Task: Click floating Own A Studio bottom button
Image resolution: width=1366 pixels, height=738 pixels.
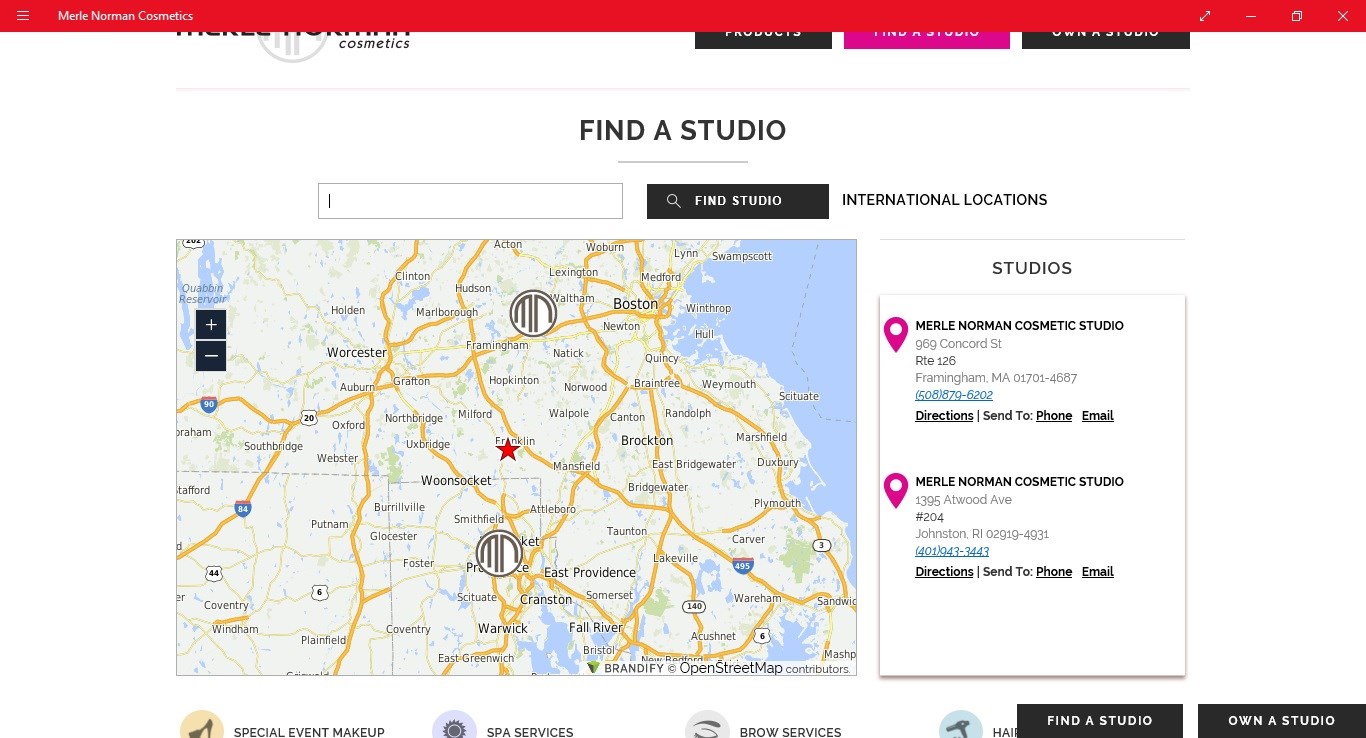Action: 1282,721
